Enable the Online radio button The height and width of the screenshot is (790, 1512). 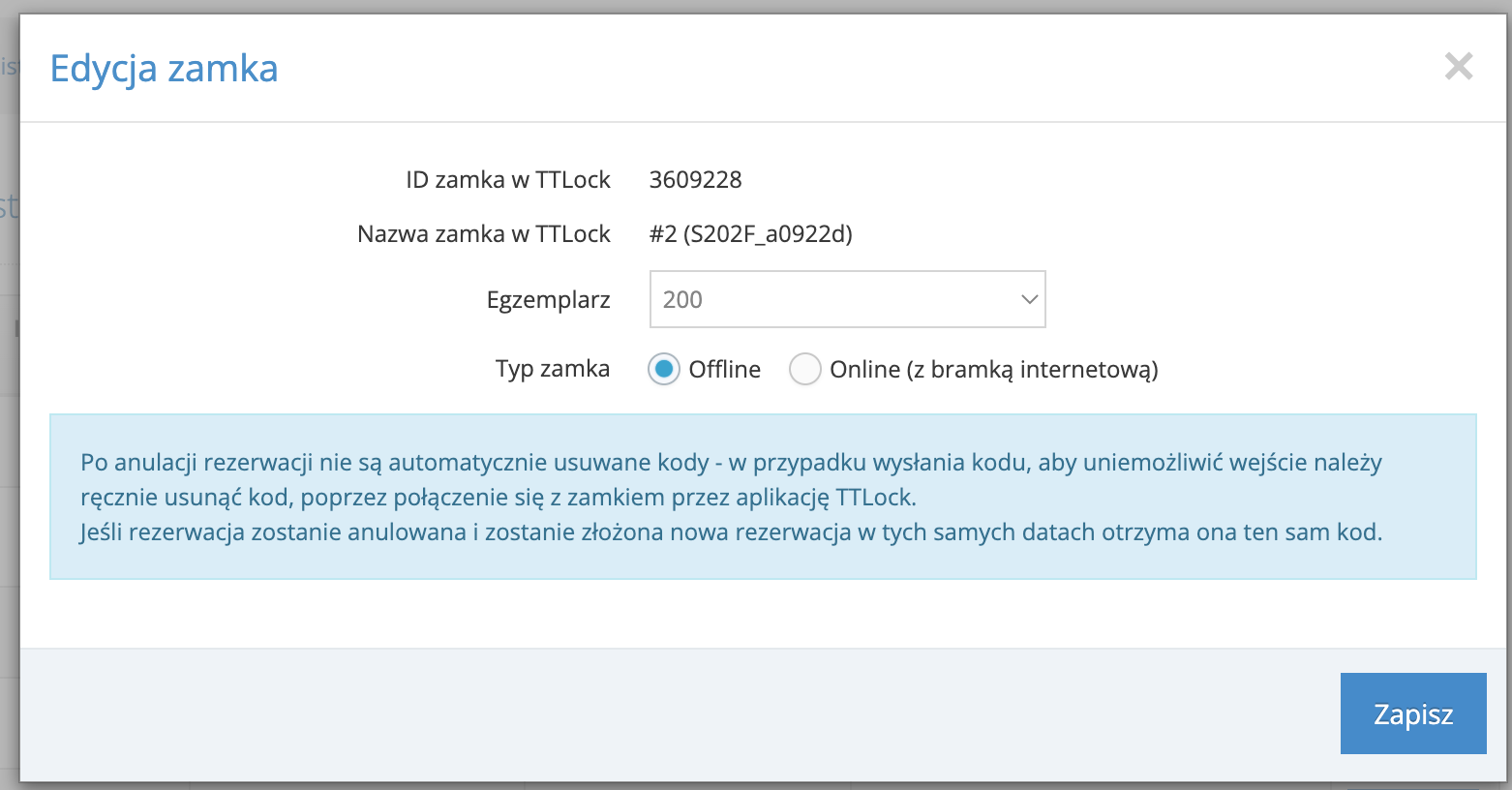pyautogui.click(x=804, y=369)
